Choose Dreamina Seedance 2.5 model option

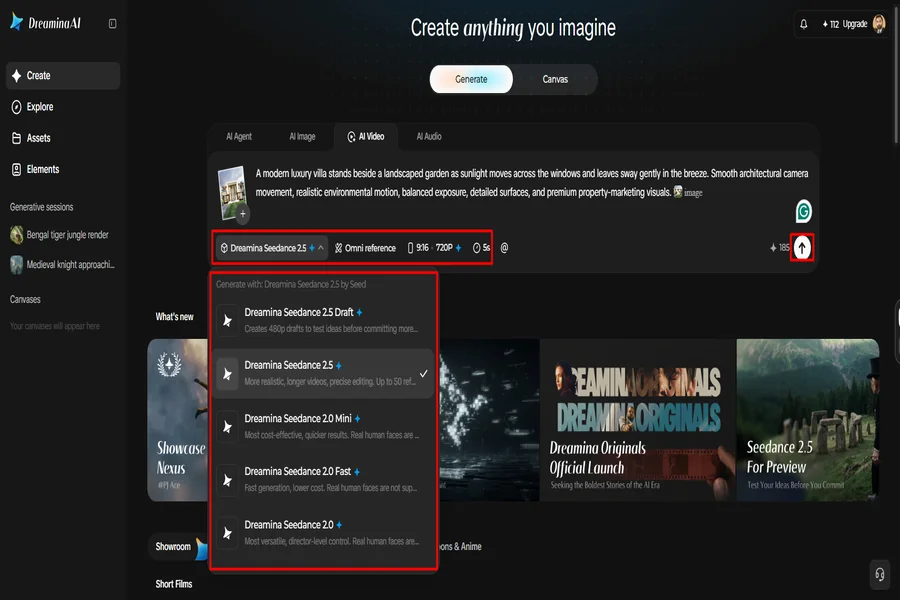323,373
